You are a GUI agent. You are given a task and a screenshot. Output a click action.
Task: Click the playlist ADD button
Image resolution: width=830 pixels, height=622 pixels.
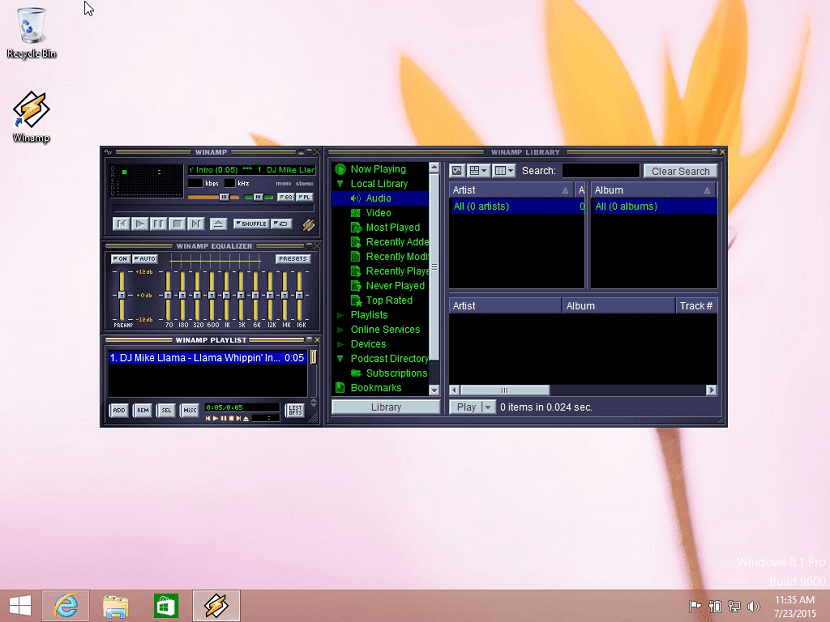click(x=119, y=410)
